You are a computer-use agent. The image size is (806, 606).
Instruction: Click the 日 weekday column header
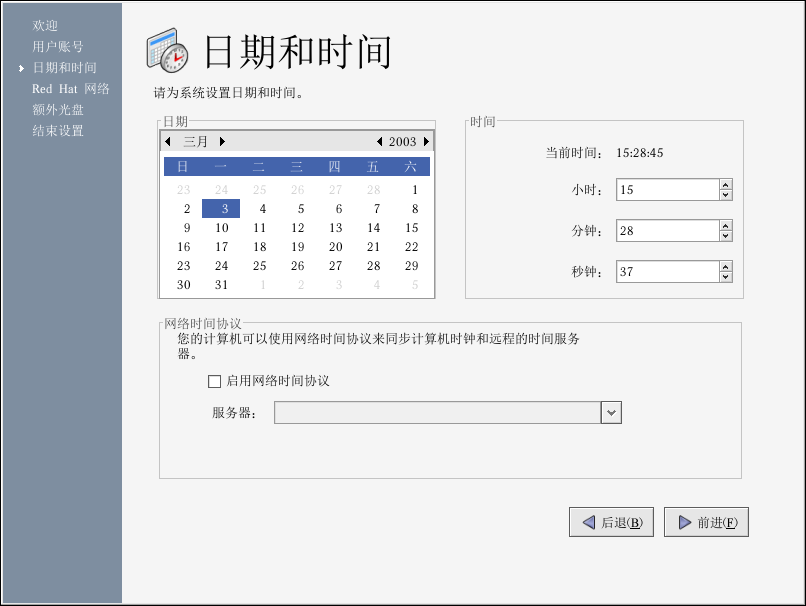182,167
